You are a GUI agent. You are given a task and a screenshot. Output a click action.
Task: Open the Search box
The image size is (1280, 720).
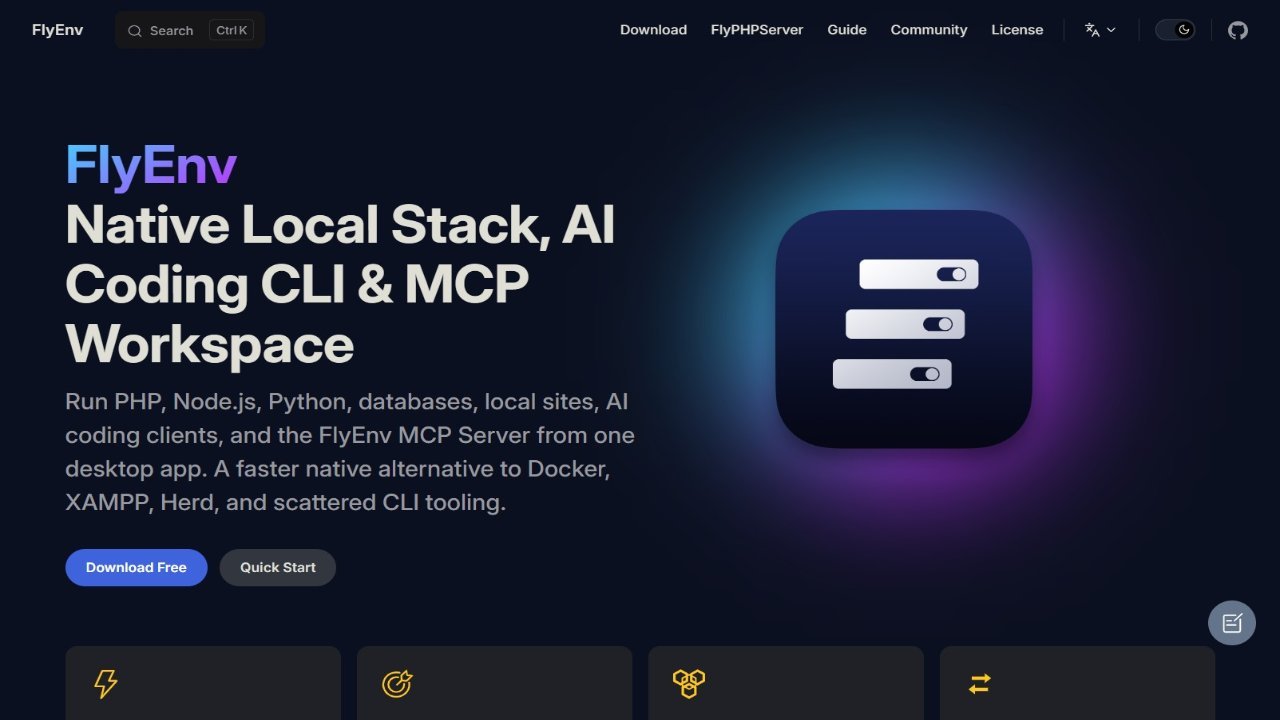click(190, 30)
